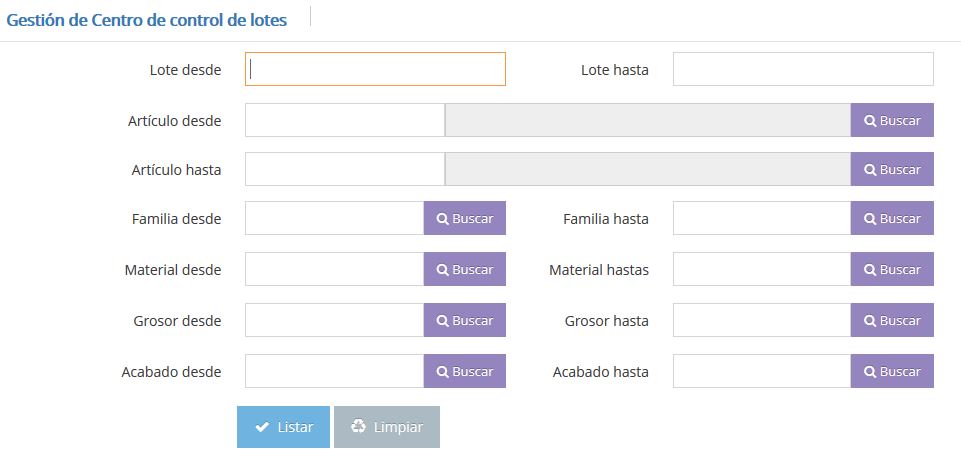This screenshot has width=961, height=451.
Task: Focus the Artículo desde code field
Action: point(344,120)
